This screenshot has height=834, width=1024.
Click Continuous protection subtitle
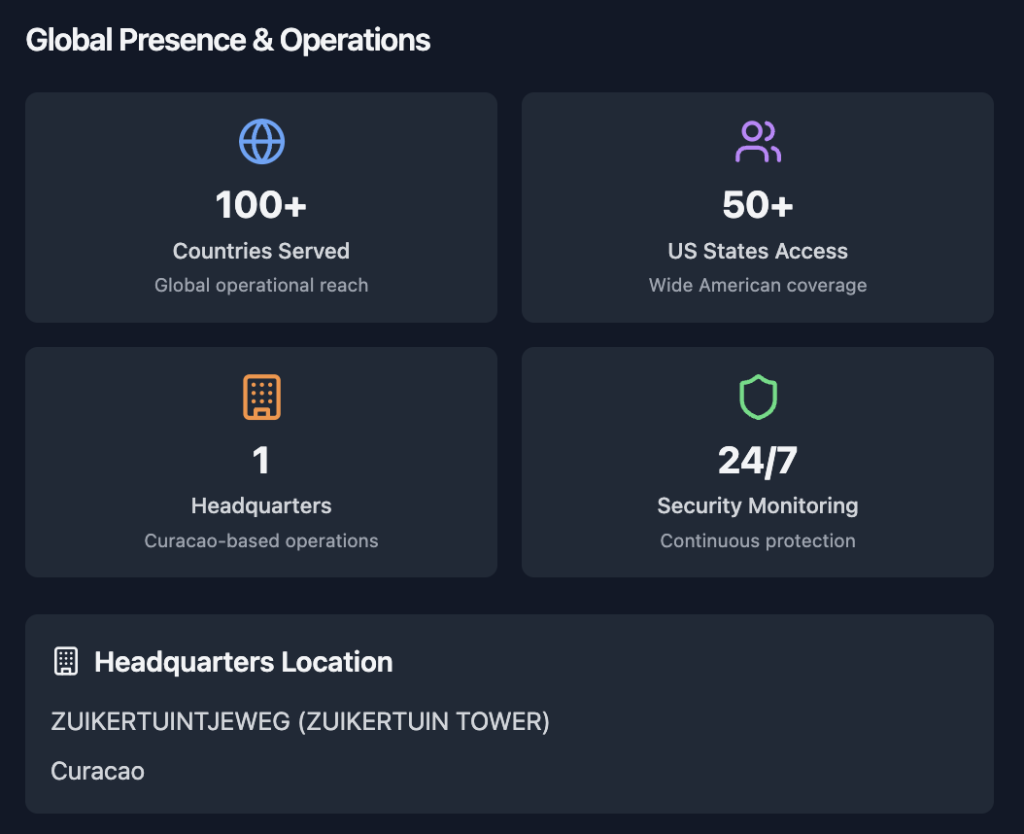(x=757, y=541)
